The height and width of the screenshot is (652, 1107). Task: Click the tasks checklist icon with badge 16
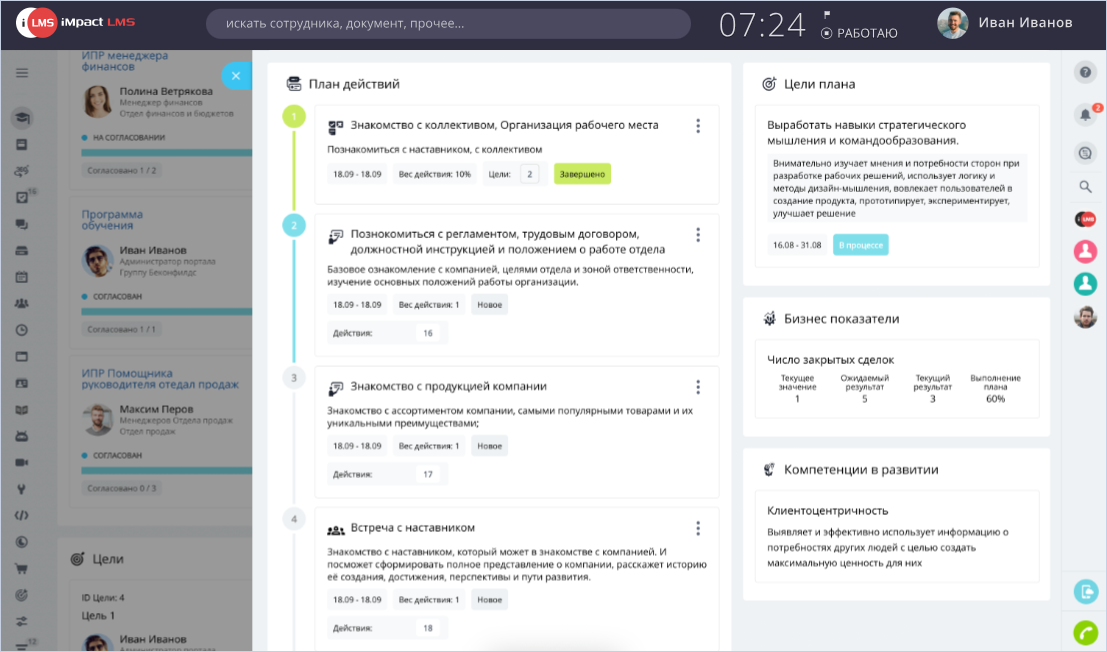tap(22, 197)
